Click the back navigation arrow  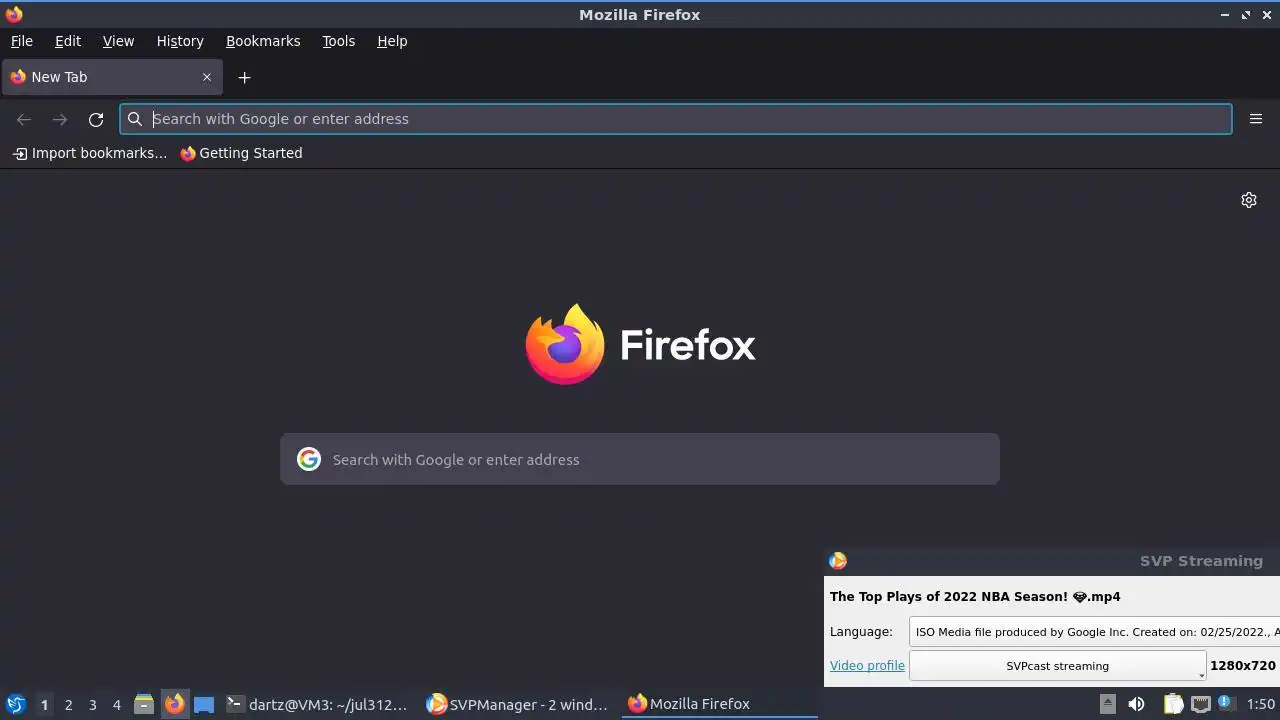point(24,119)
